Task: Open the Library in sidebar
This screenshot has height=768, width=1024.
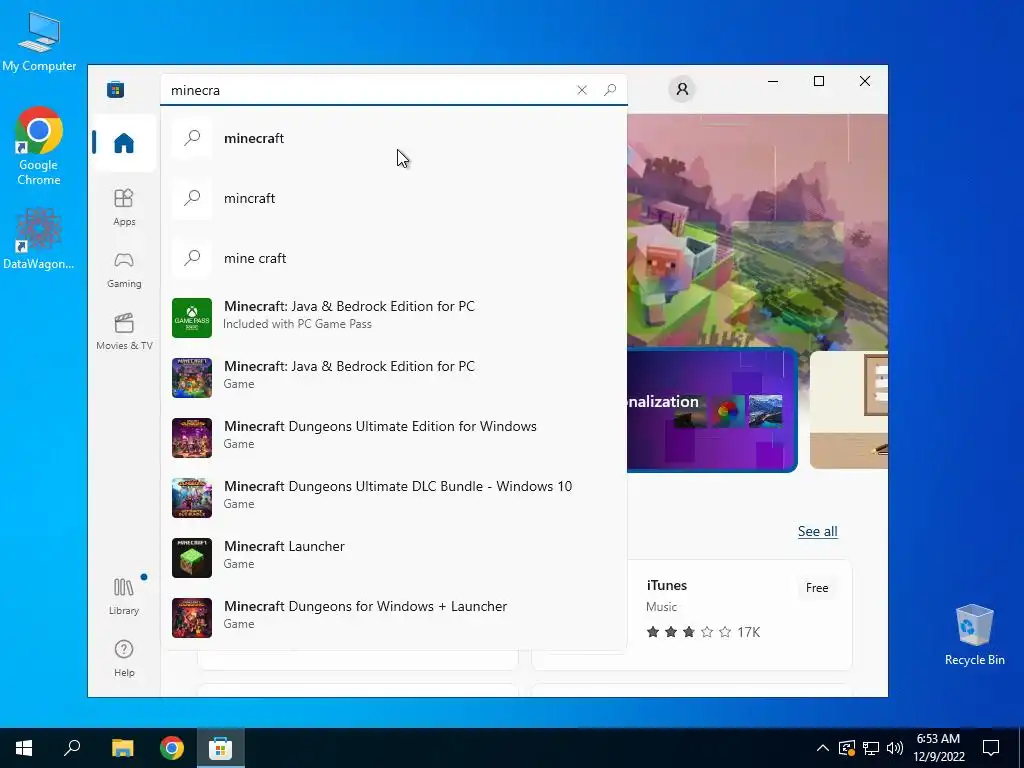Action: click(123, 596)
